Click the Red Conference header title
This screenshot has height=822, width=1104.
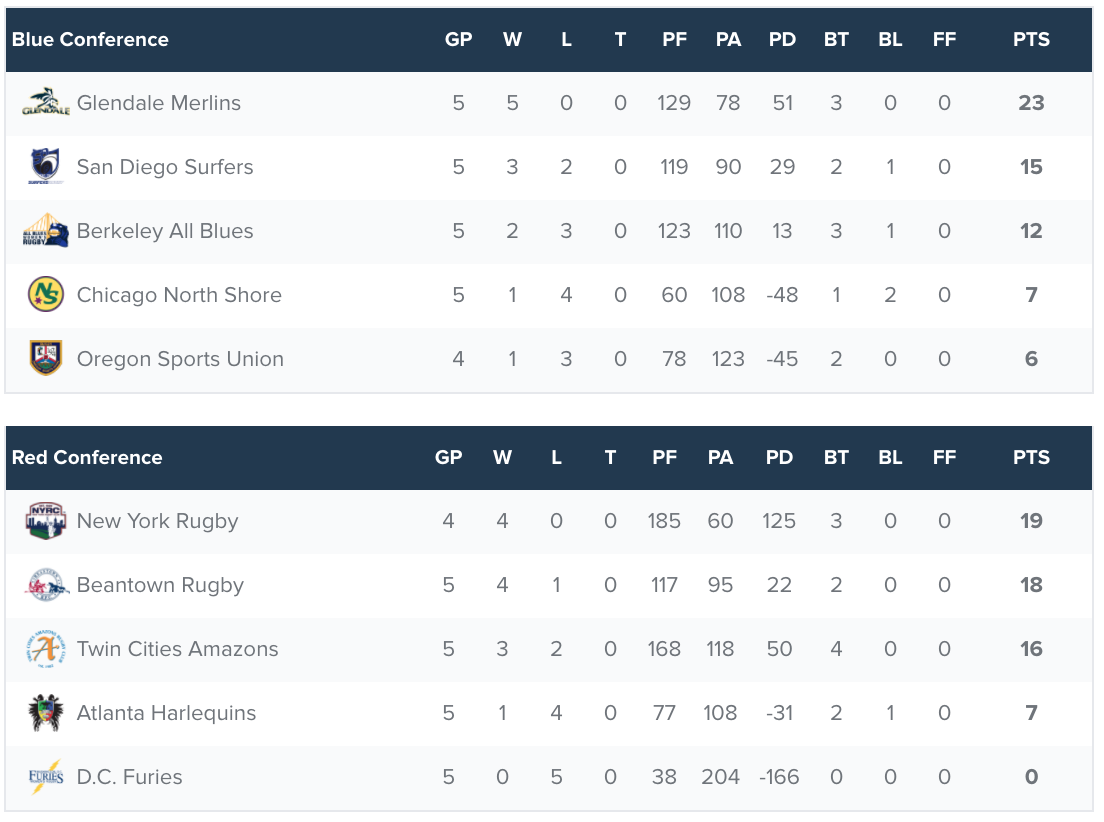(x=87, y=458)
